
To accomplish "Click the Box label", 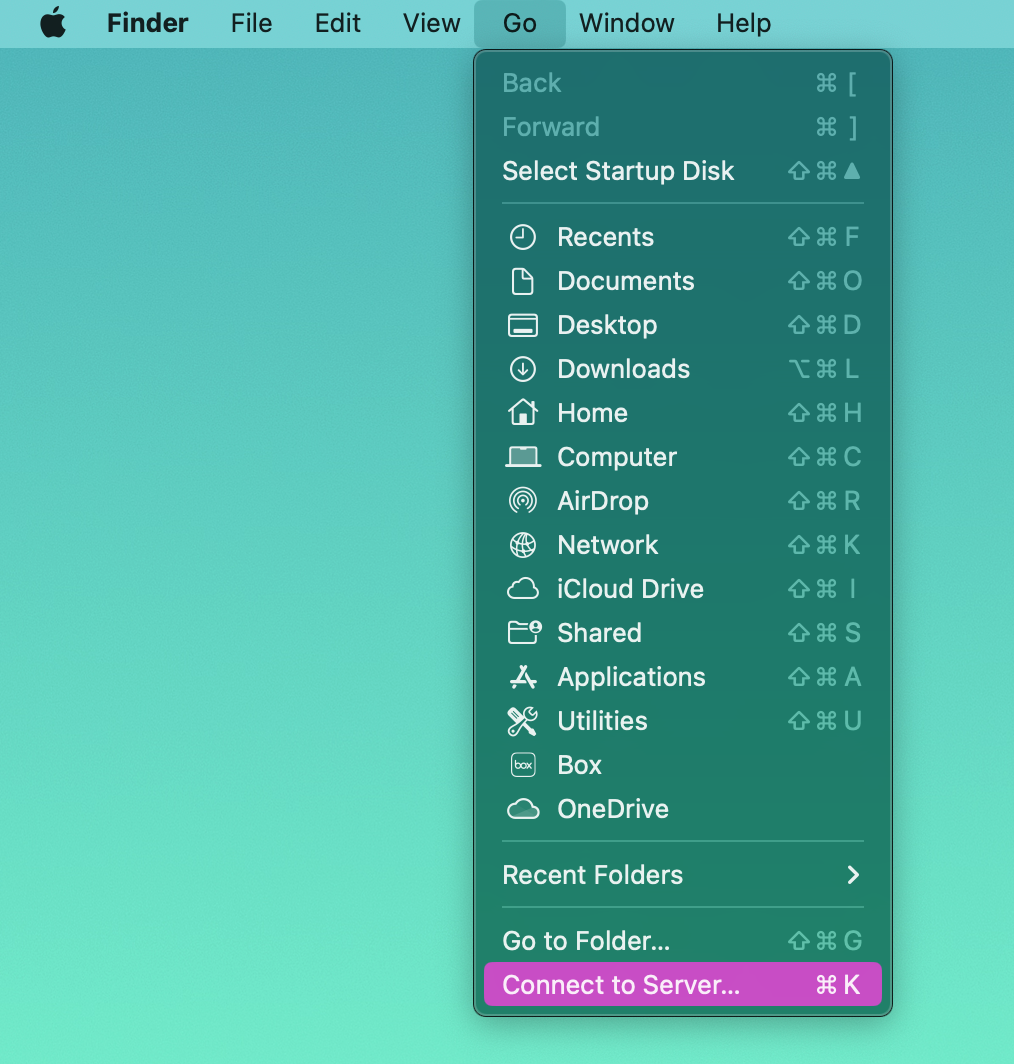I will point(580,765).
